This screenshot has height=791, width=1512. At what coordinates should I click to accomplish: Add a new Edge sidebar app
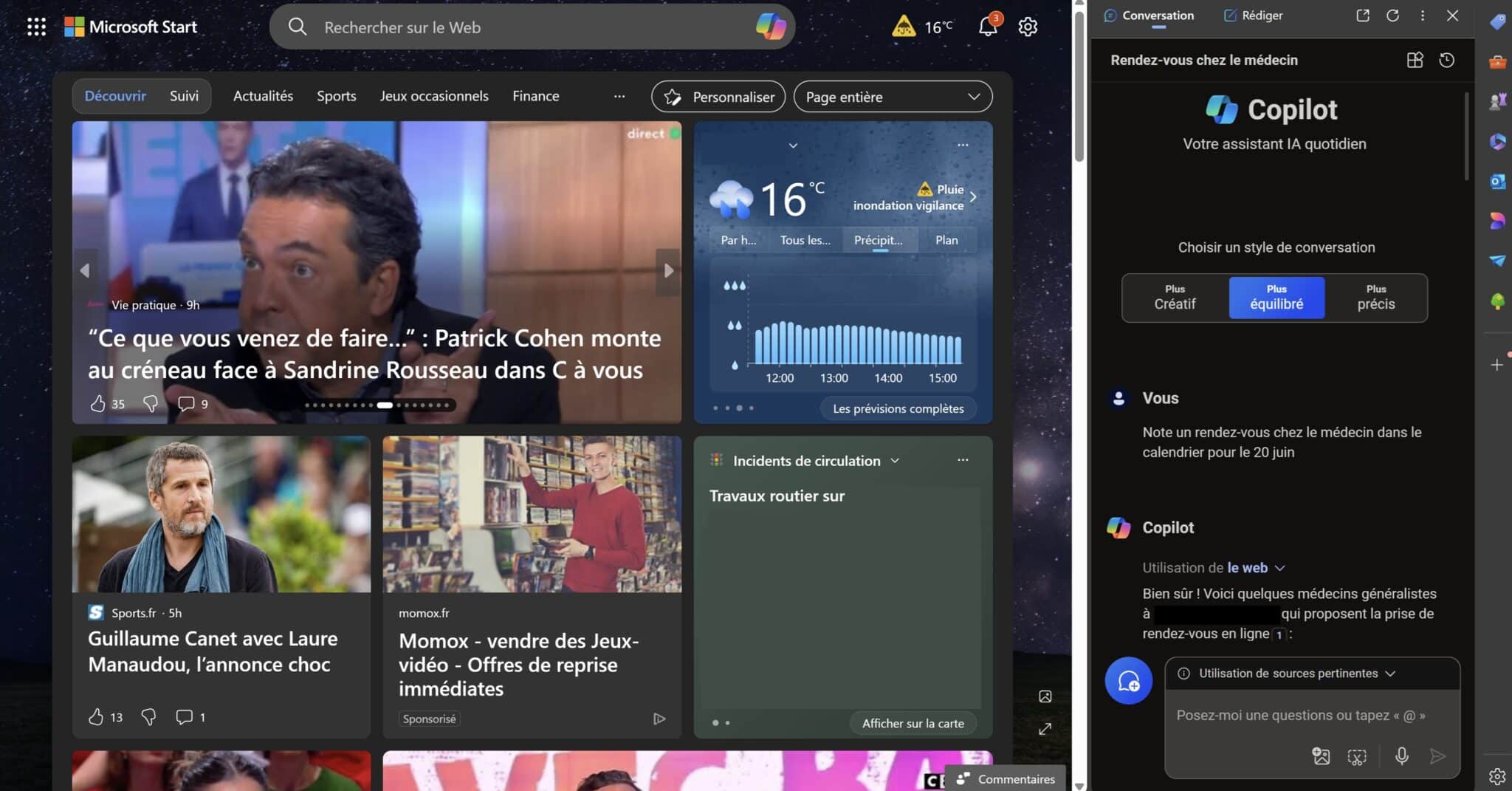point(1496,365)
